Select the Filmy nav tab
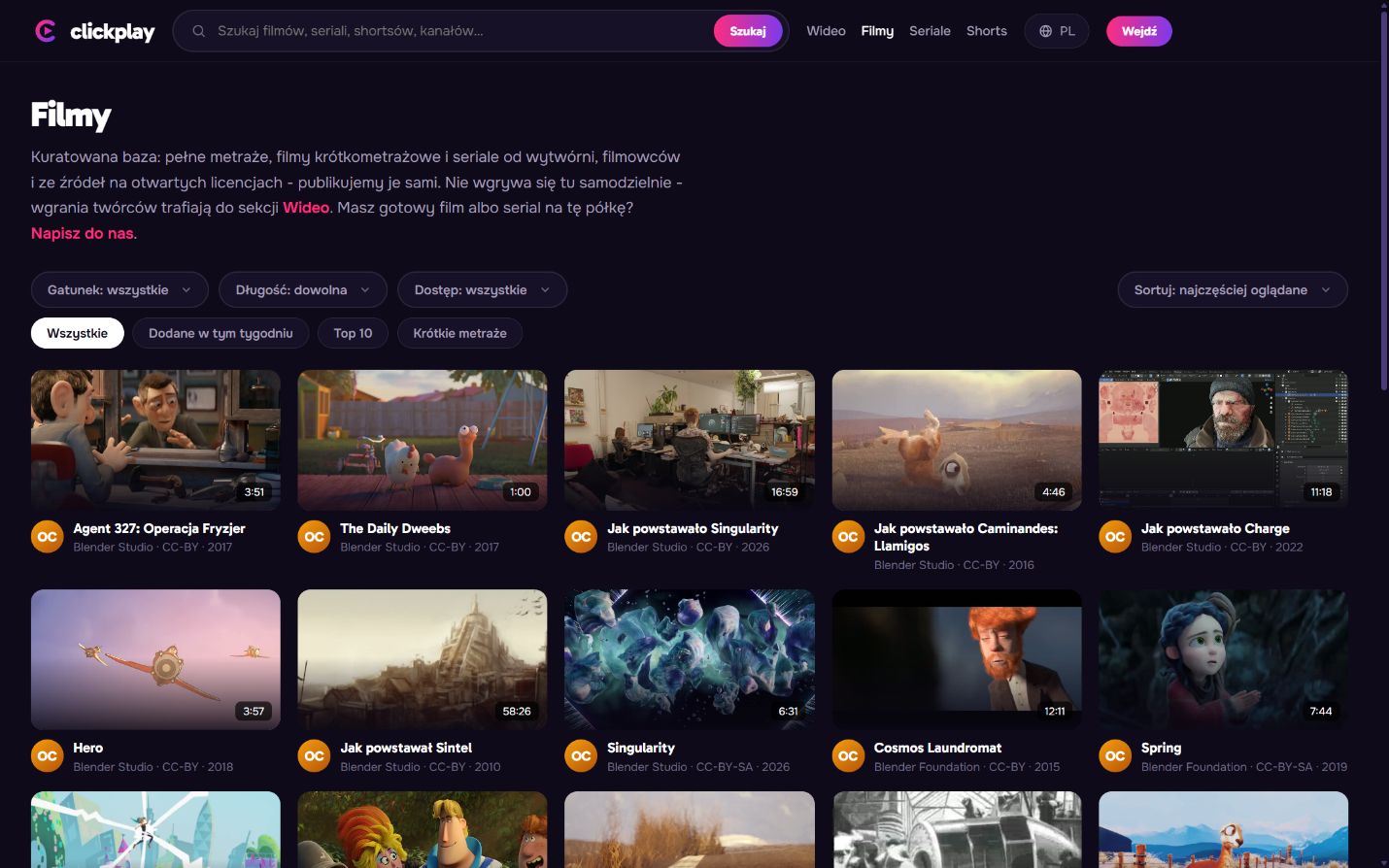Image resolution: width=1389 pixels, height=868 pixels. pyautogui.click(x=877, y=31)
